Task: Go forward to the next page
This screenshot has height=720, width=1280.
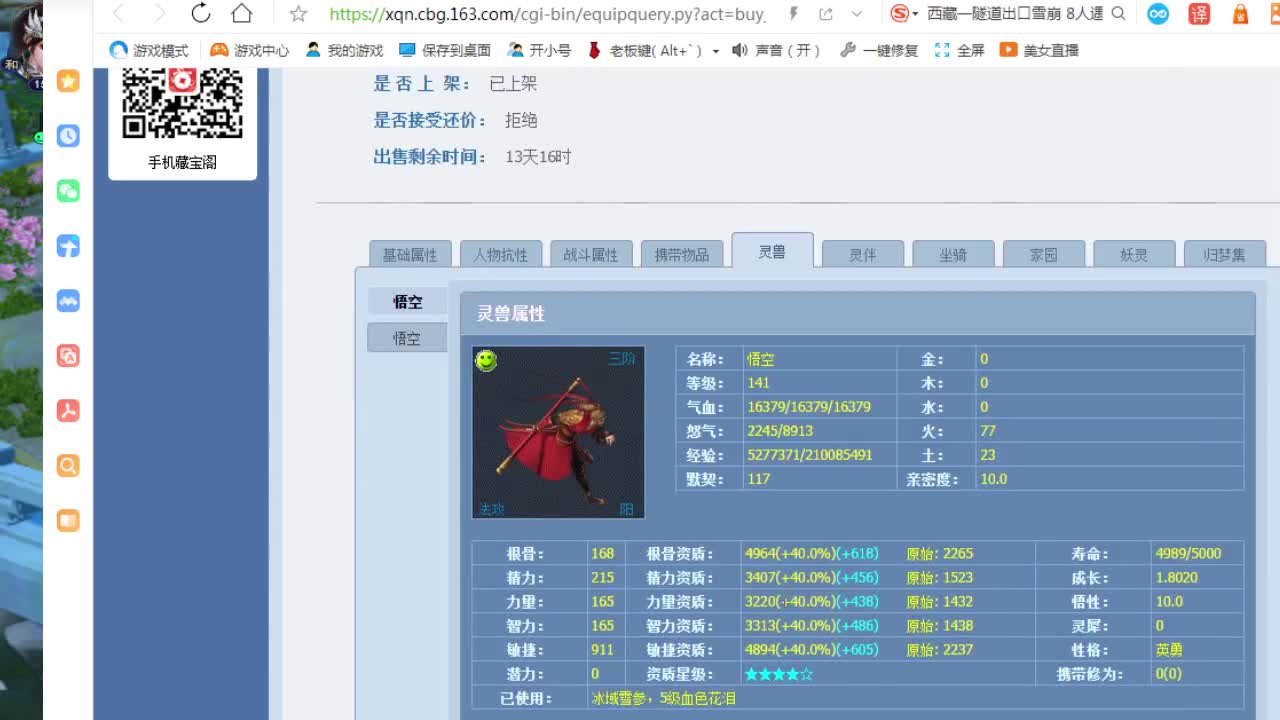Action: (x=159, y=13)
